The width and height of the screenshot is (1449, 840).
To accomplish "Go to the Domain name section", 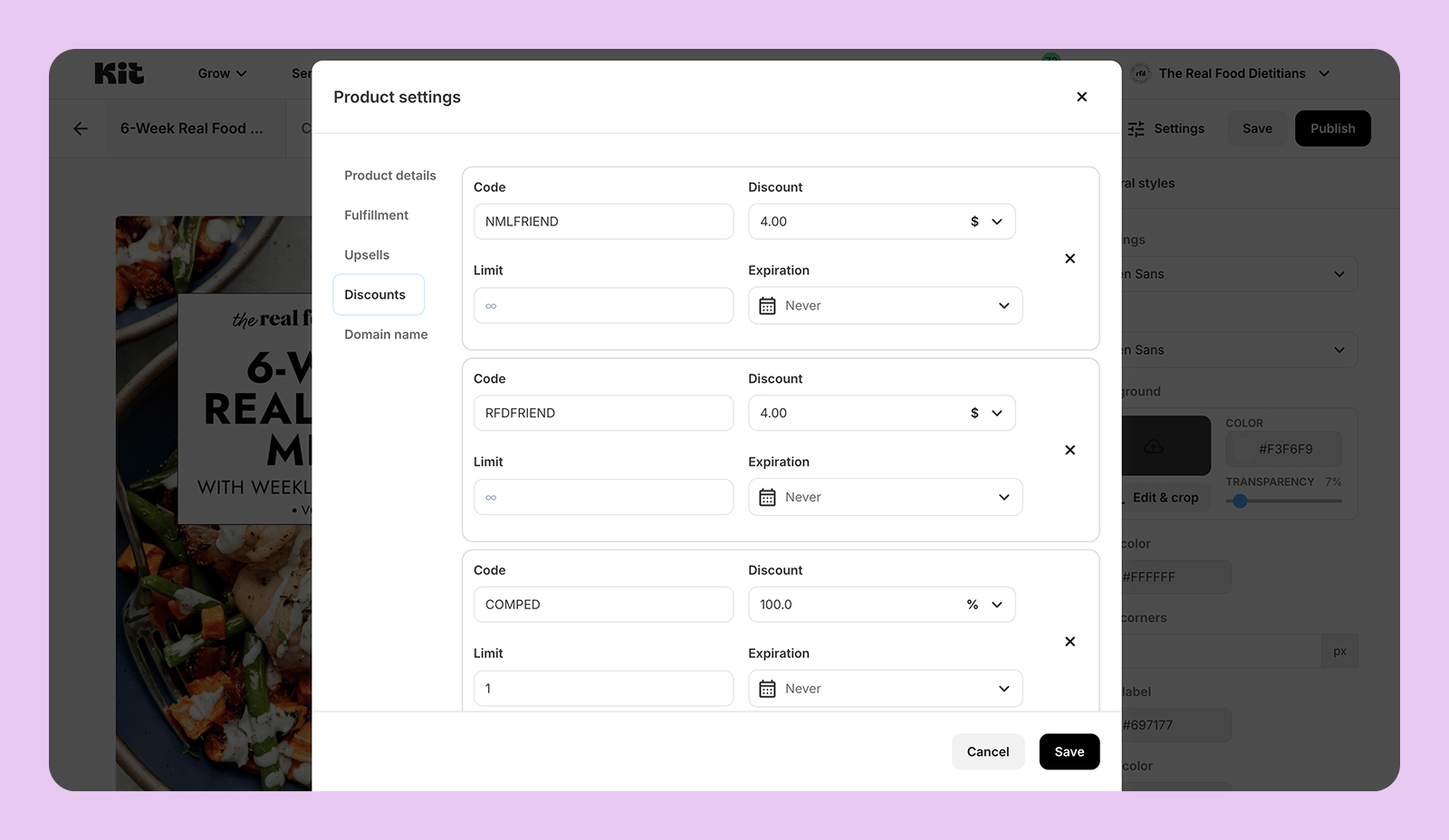I will [x=386, y=335].
